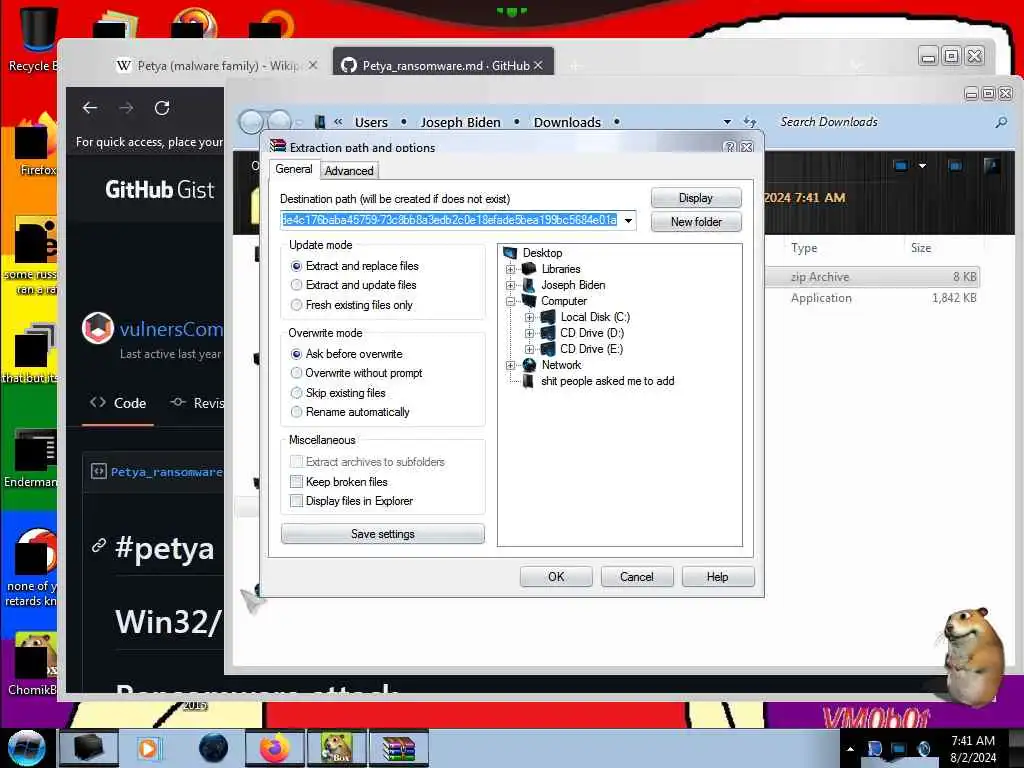Click the dialog question mark help icon
Image resolution: width=1024 pixels, height=768 pixels.
click(730, 147)
